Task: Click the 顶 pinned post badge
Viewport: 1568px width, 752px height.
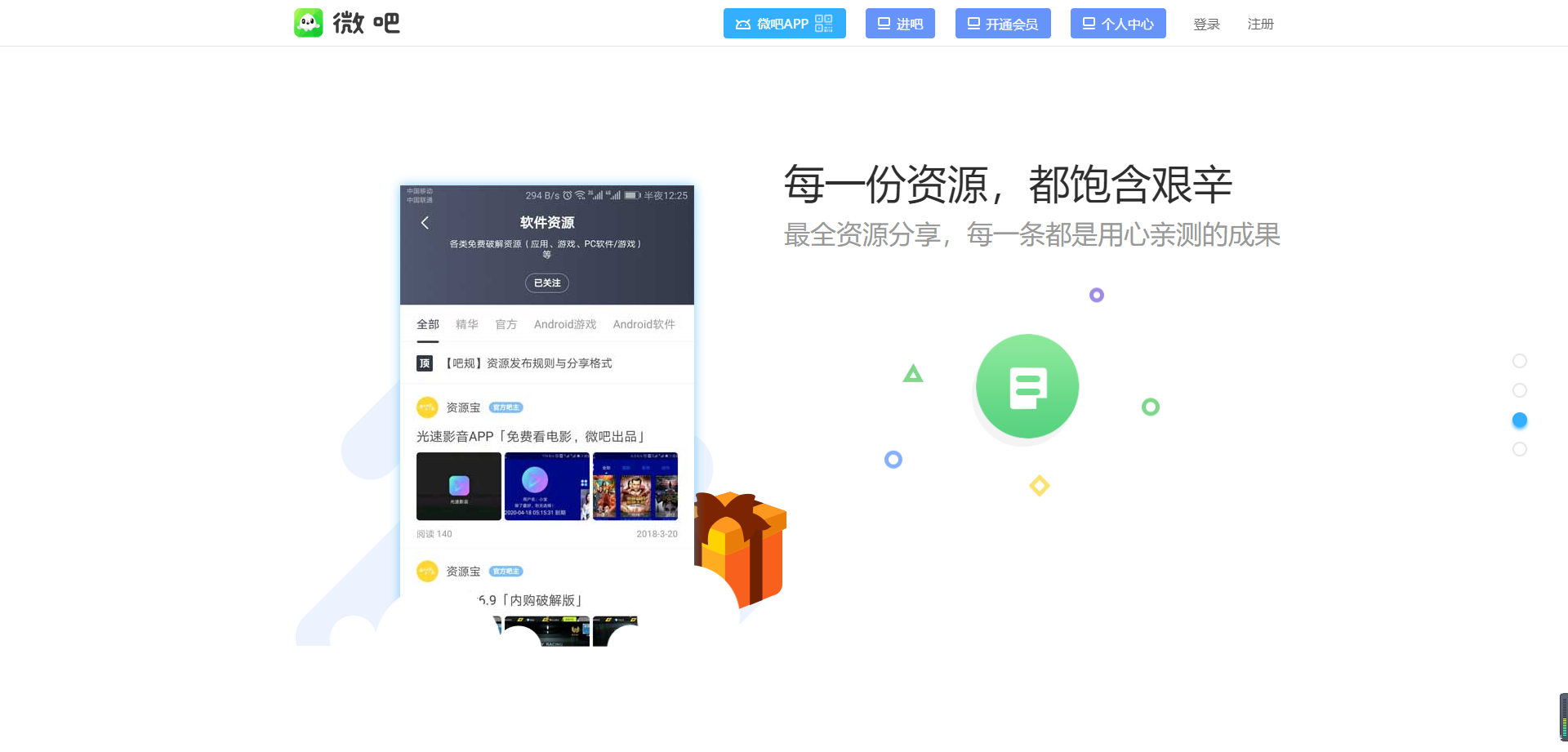Action: [425, 363]
